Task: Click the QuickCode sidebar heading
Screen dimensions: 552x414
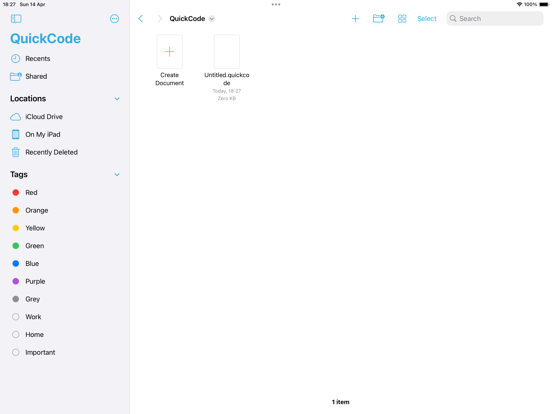Action: click(x=45, y=39)
